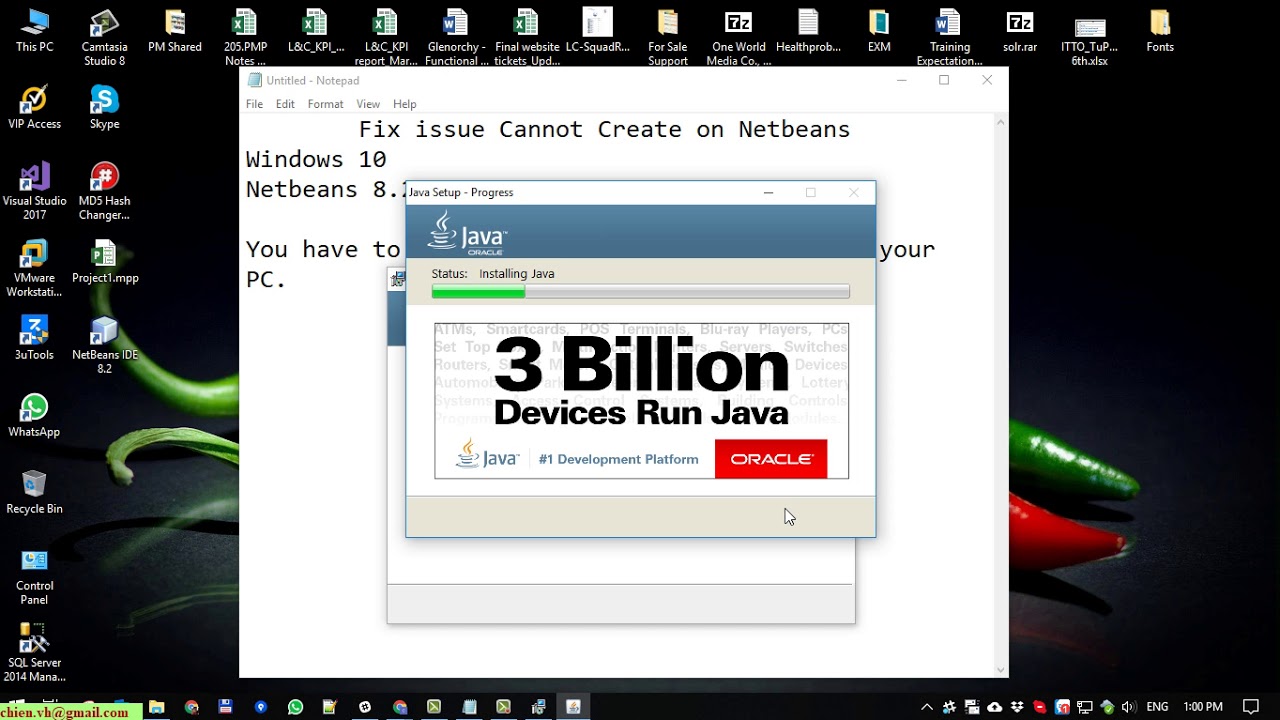Click Notepad vertical scrollbar down arrow
Viewport: 1280px width, 720px height.
[1001, 670]
